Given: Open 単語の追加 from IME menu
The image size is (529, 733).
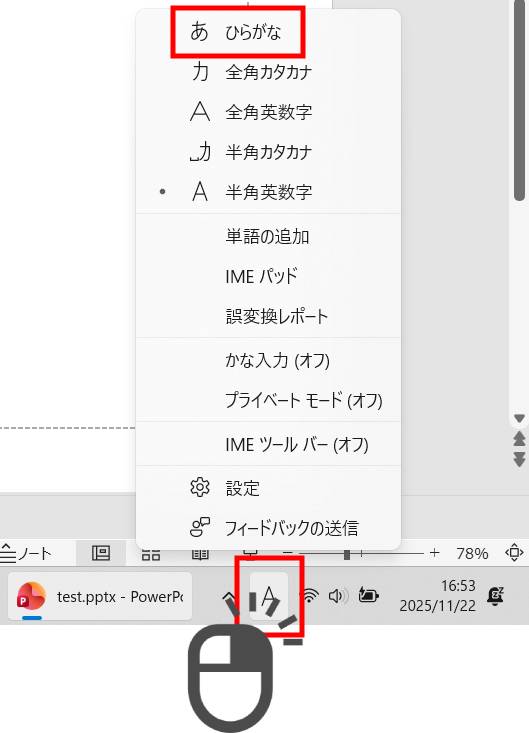Looking at the screenshot, I should [268, 236].
